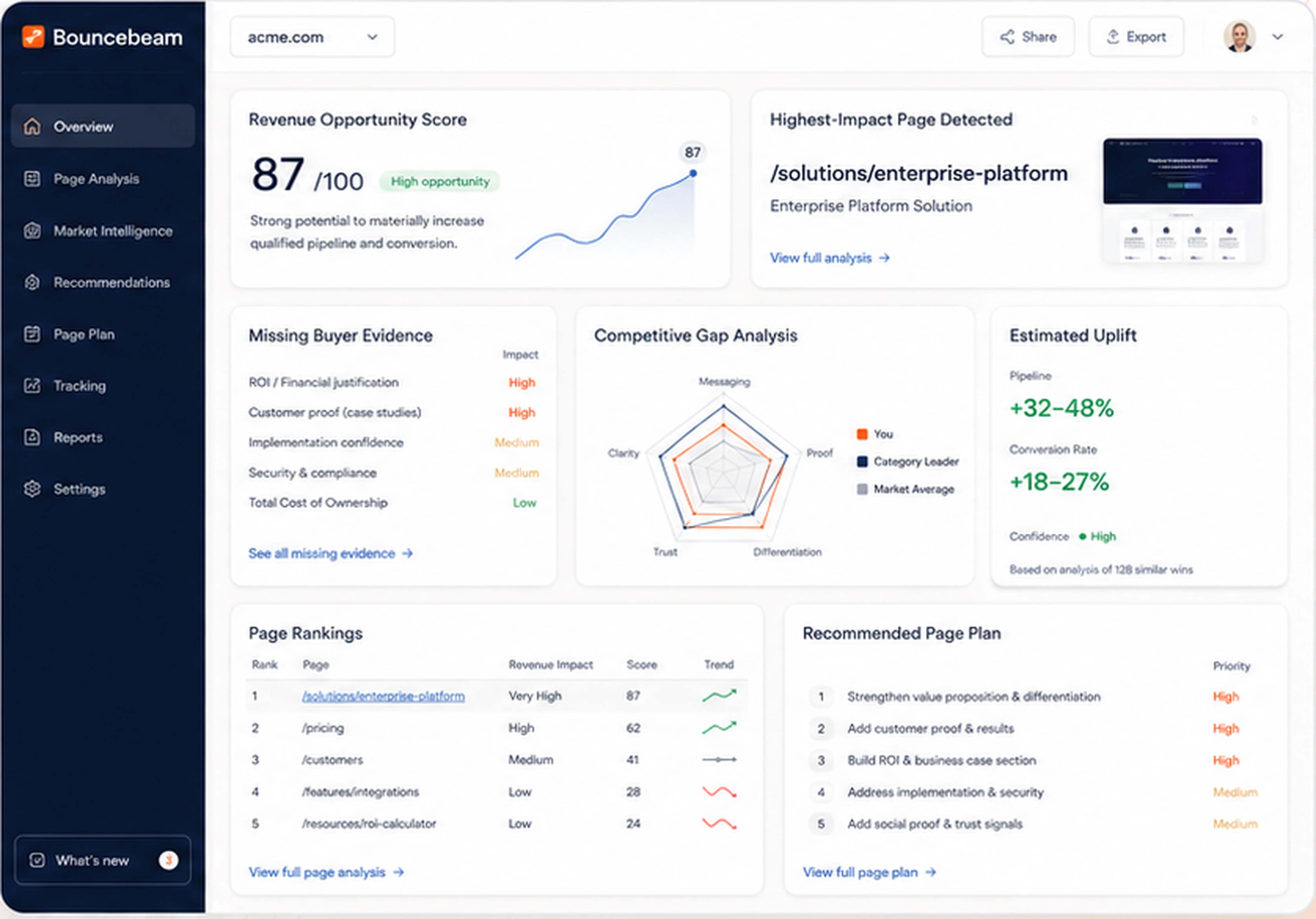The image size is (1316, 919).
Task: Click the navy Category Leader legend swatch
Action: click(862, 461)
